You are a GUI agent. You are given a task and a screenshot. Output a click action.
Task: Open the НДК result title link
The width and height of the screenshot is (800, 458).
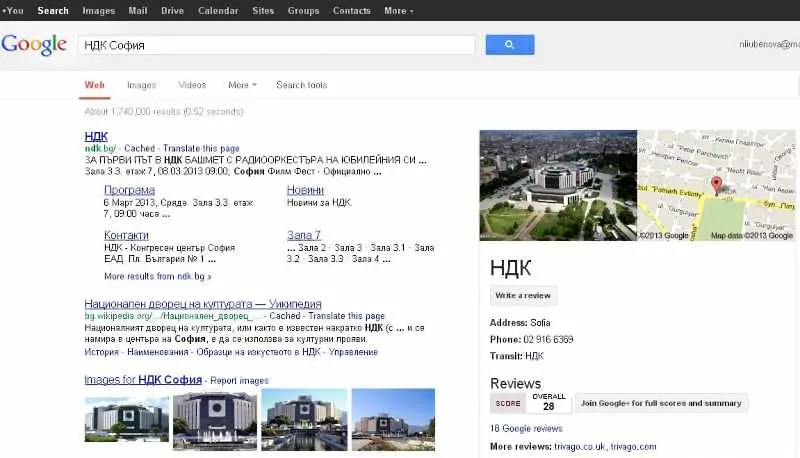pos(96,136)
